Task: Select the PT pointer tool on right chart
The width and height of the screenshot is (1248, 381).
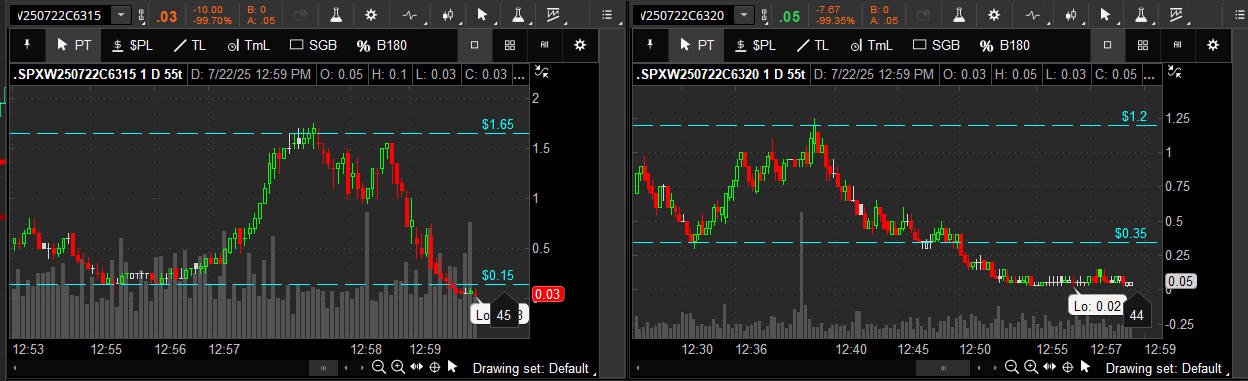Action: [697, 45]
